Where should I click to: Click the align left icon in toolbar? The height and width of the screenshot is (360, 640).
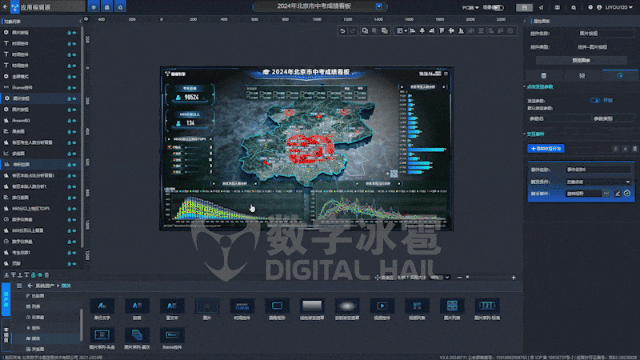click(x=413, y=31)
